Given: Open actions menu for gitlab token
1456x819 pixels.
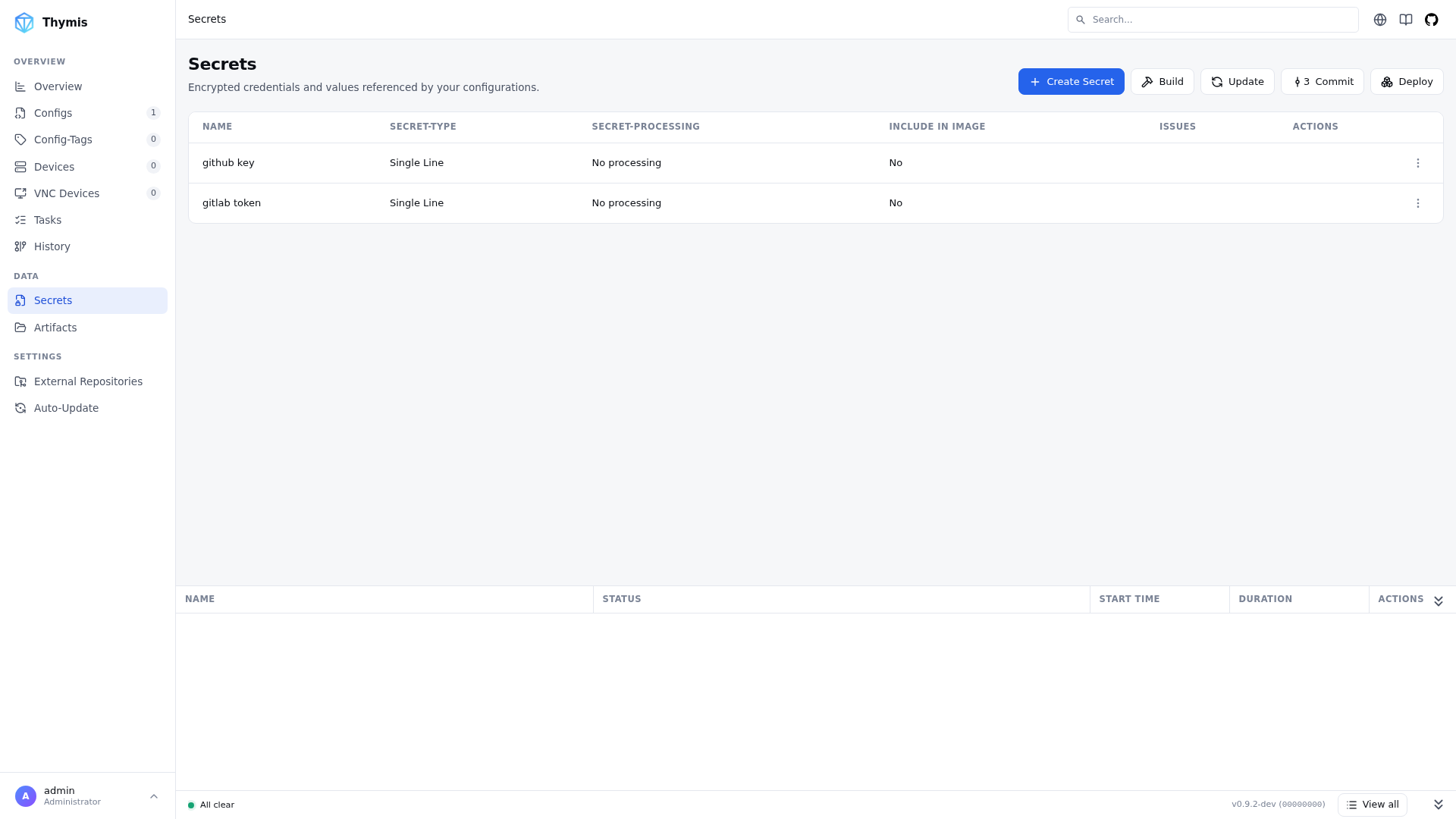Looking at the screenshot, I should click(x=1417, y=203).
